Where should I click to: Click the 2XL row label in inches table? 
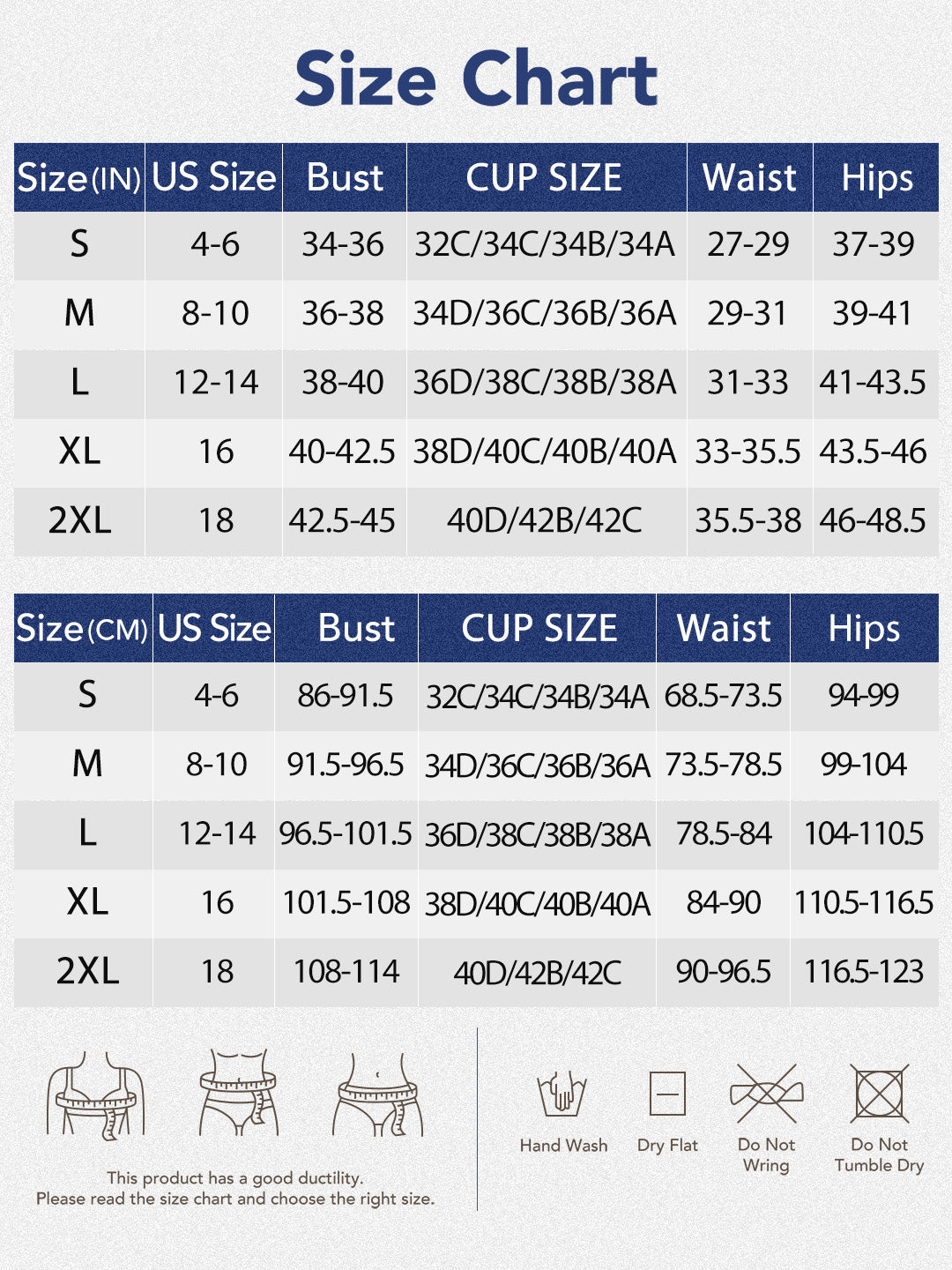click(x=79, y=520)
